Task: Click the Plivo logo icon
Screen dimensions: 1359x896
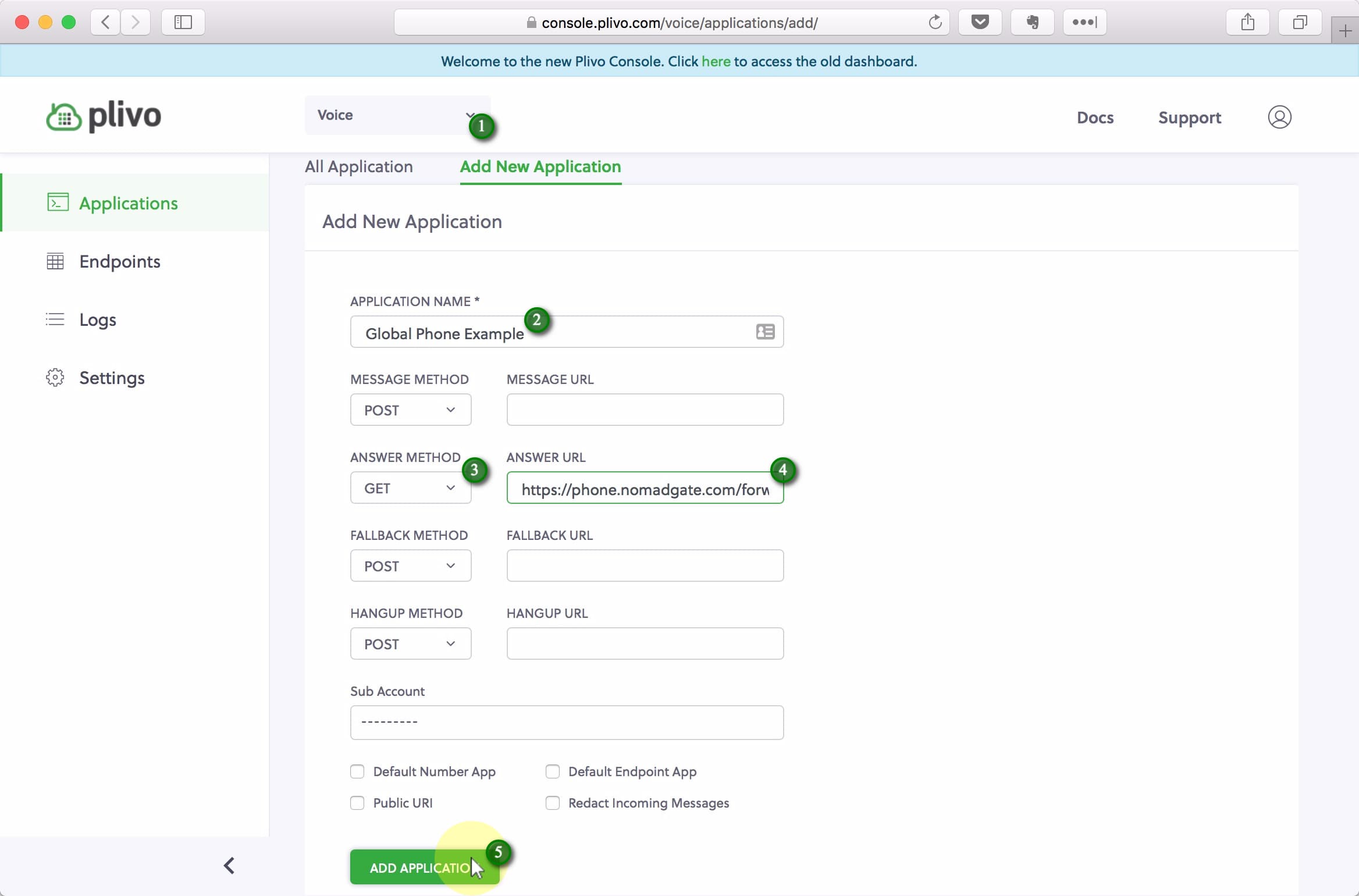Action: coord(64,116)
